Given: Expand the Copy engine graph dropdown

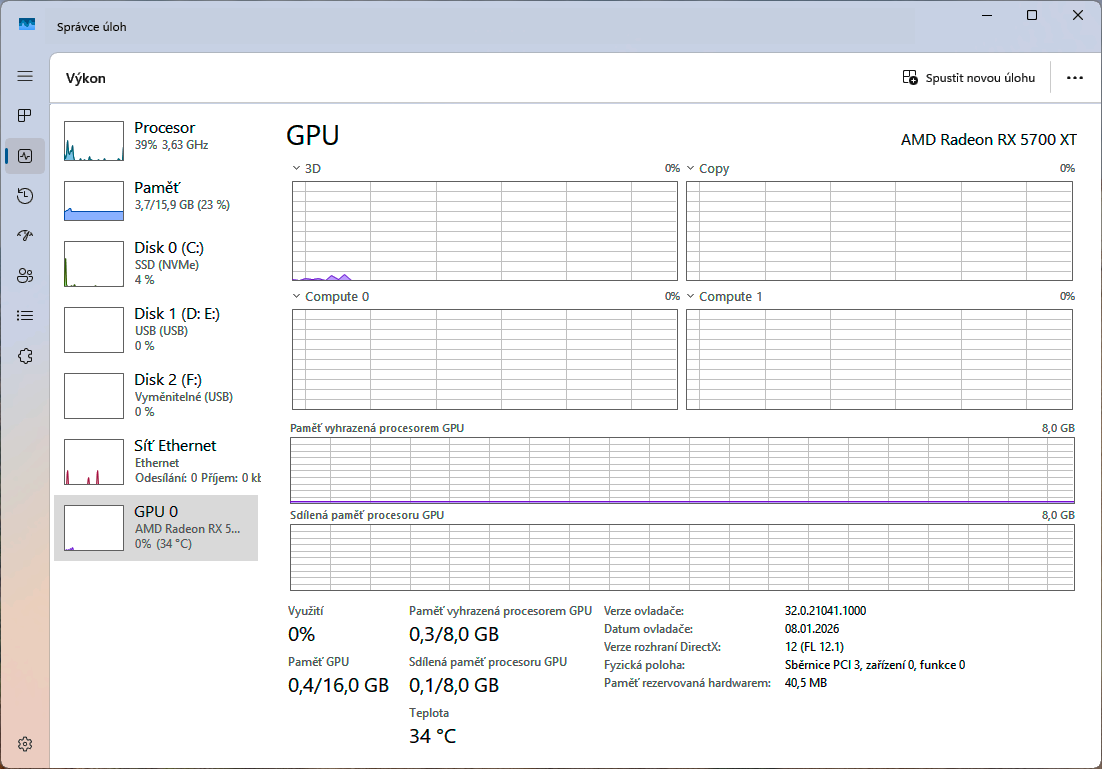Looking at the screenshot, I should coord(691,169).
